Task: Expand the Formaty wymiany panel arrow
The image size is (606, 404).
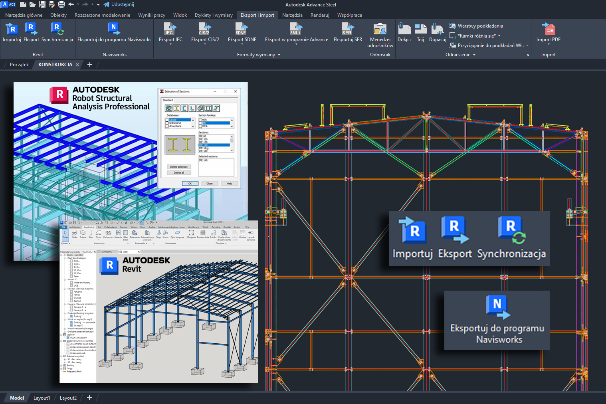Action: pyautogui.click(x=279, y=55)
